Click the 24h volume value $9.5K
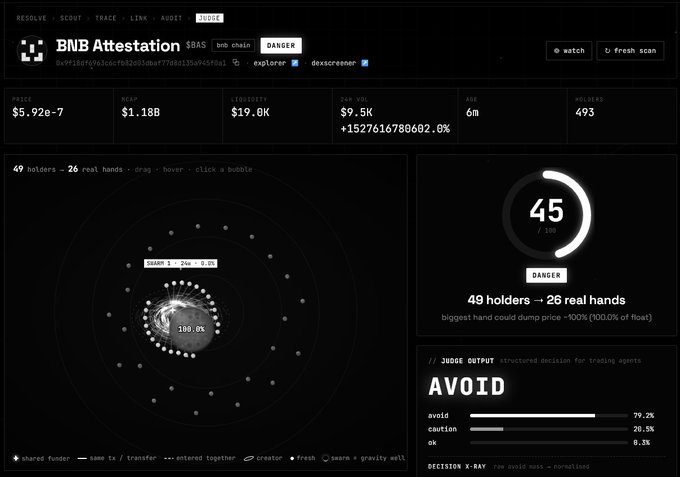 pos(356,112)
